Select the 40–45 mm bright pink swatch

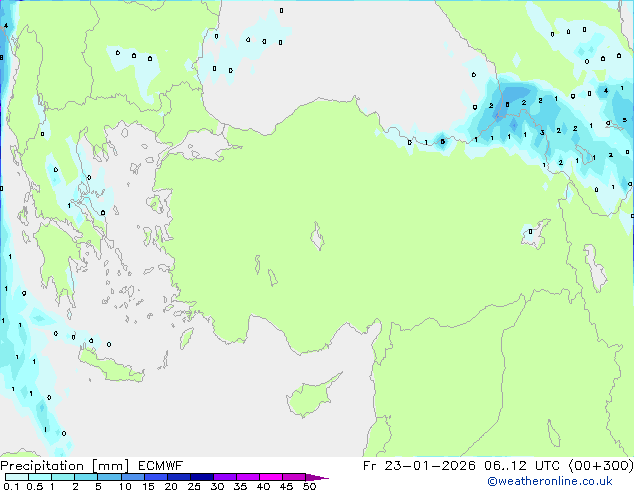271,477
